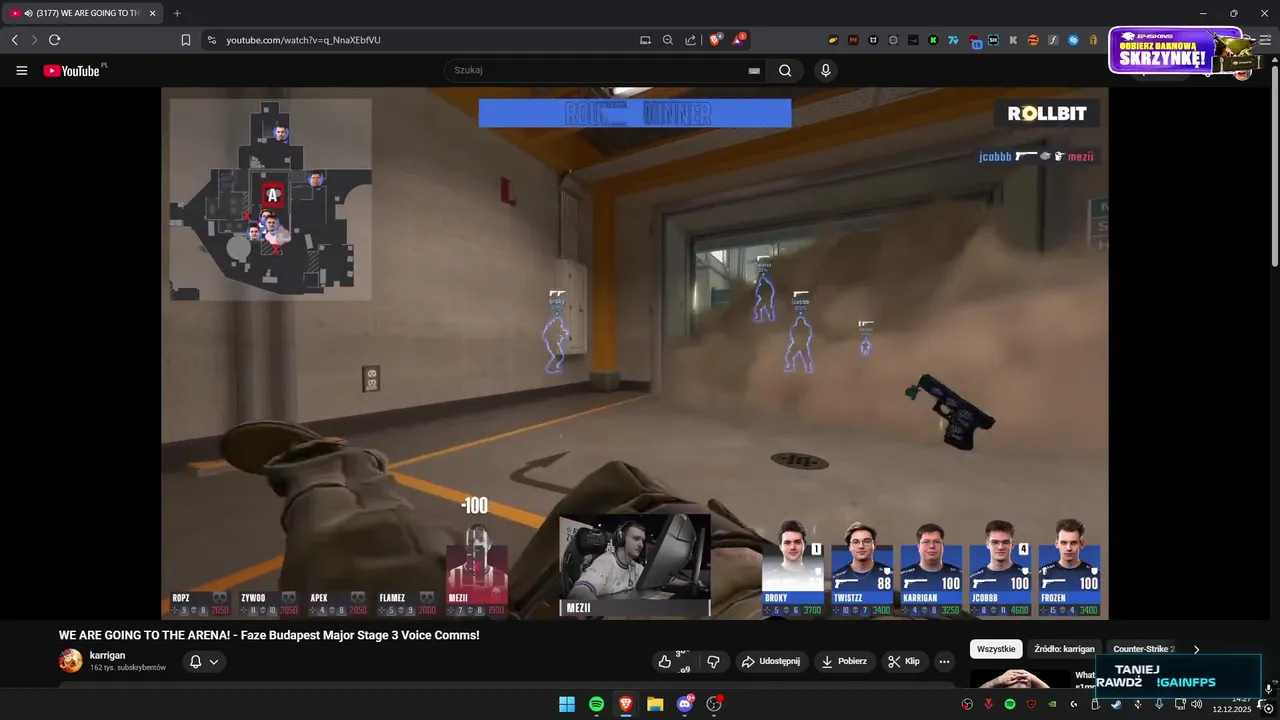Create a clip with the Klip button

[x=904, y=661]
